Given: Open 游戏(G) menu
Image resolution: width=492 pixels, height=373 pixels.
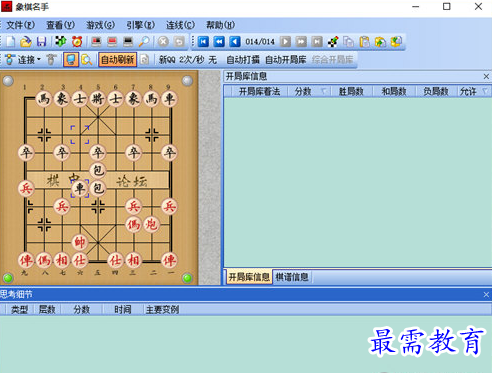Looking at the screenshot, I should point(100,25).
